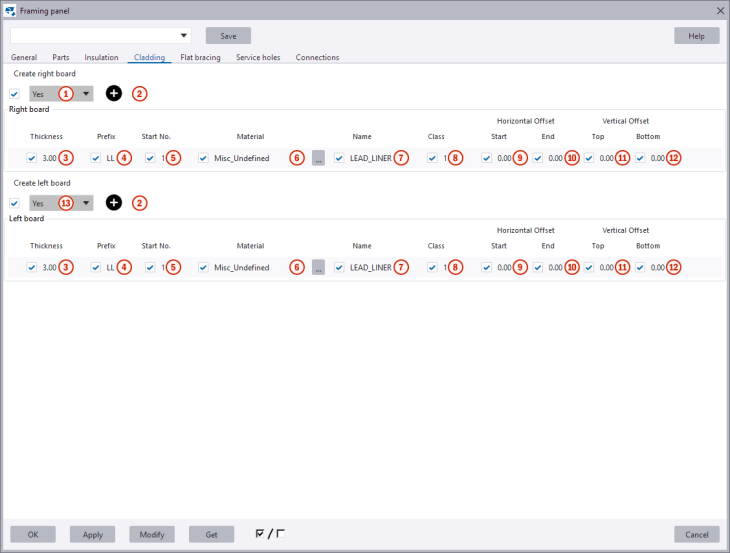
Task: Open Create left board Yes dropdown
Action: tap(61, 203)
